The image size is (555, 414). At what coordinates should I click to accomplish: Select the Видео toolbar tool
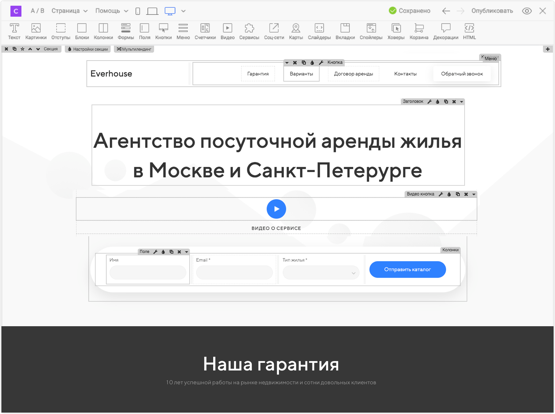(227, 31)
